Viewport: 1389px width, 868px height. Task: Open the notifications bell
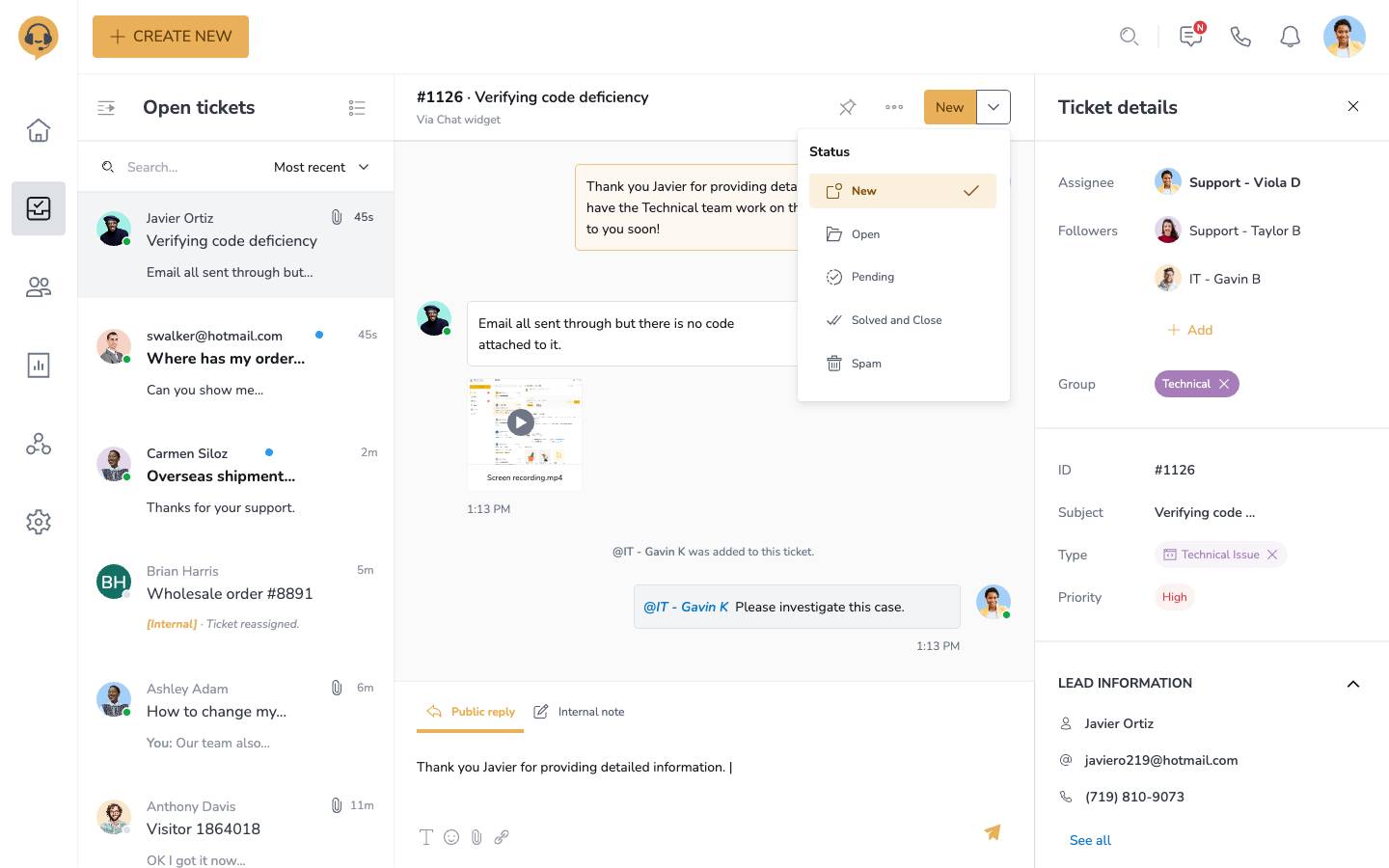click(1290, 37)
